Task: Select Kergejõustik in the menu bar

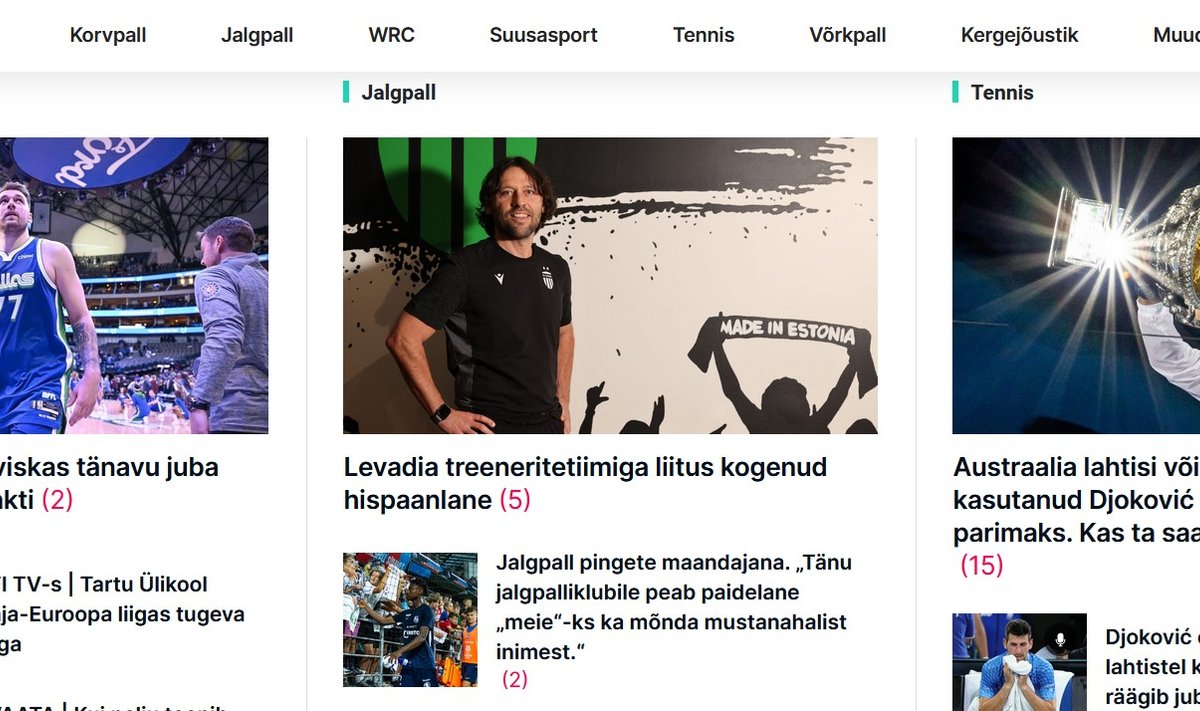Action: 1019,35
